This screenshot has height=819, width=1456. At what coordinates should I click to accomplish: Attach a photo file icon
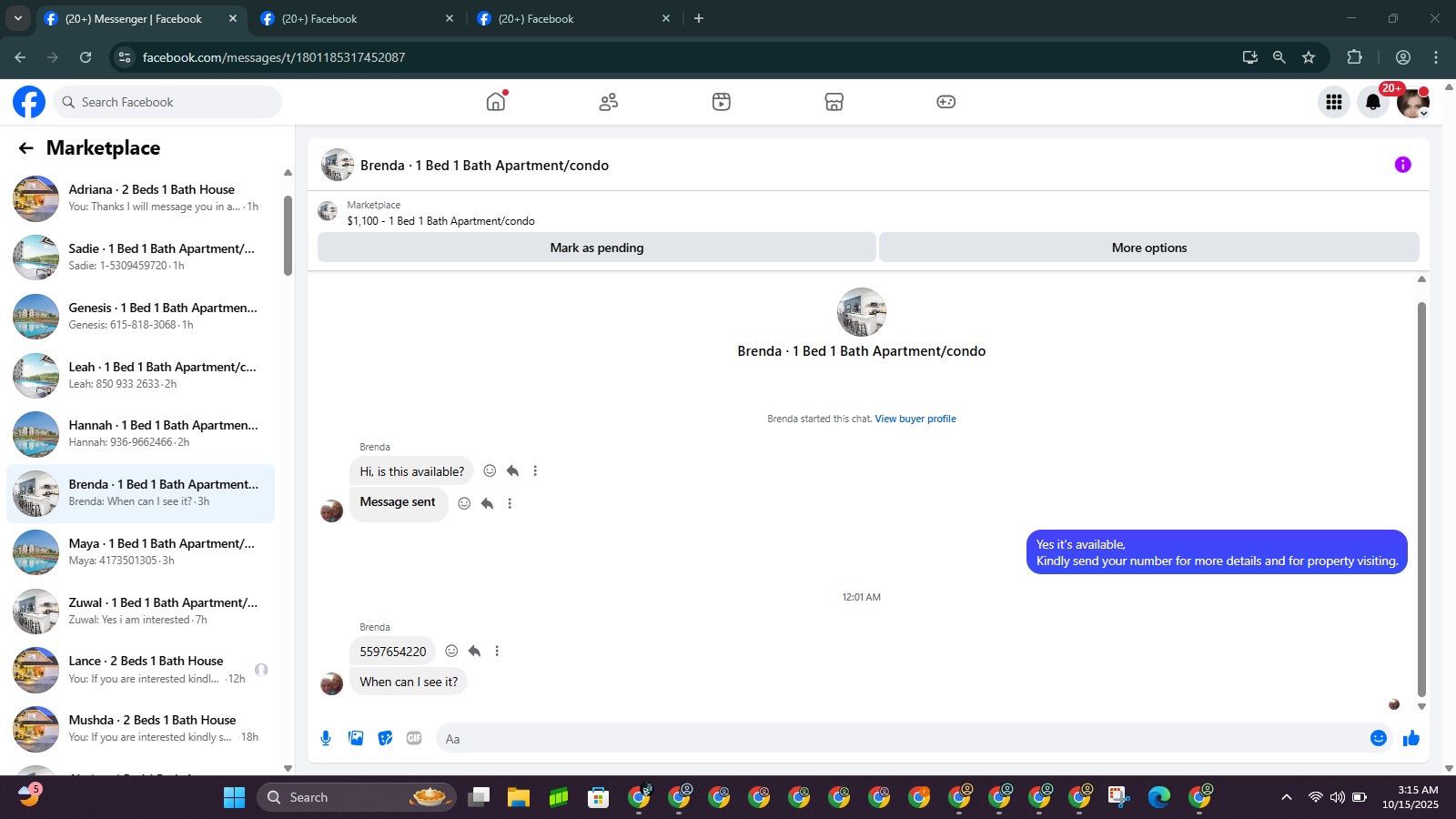pyautogui.click(x=356, y=738)
